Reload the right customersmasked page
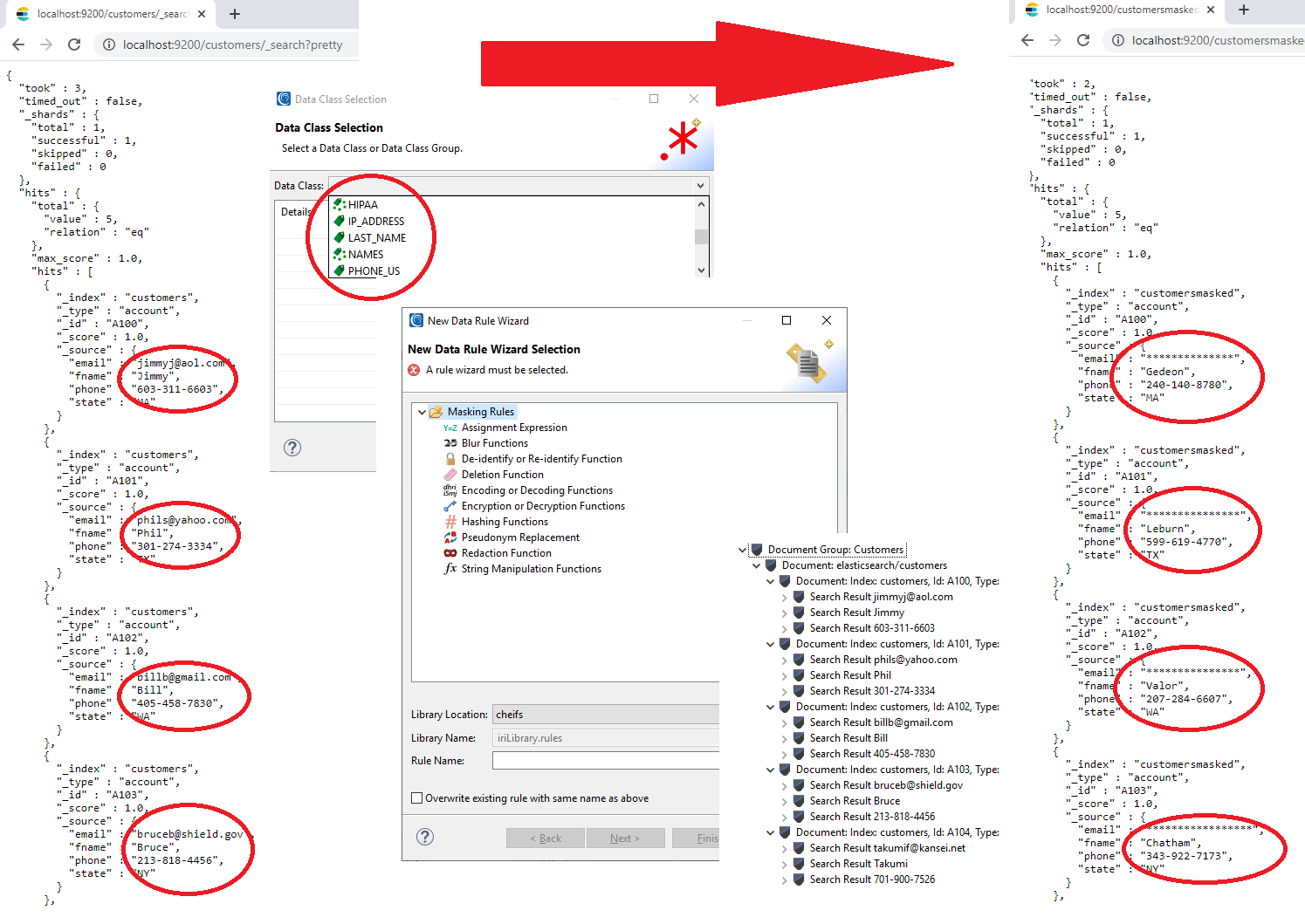Screen dimensions: 1305x924 (1083, 40)
